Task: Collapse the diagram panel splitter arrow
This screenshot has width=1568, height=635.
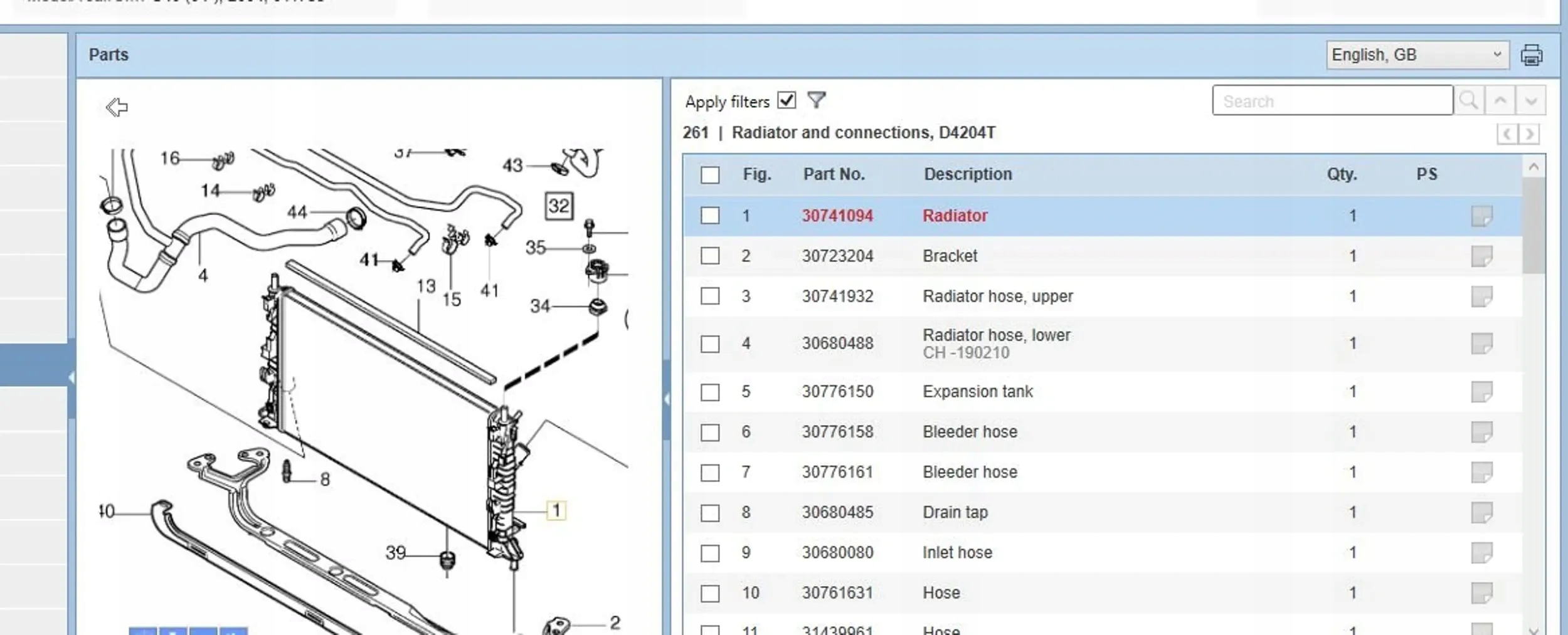Action: 666,399
